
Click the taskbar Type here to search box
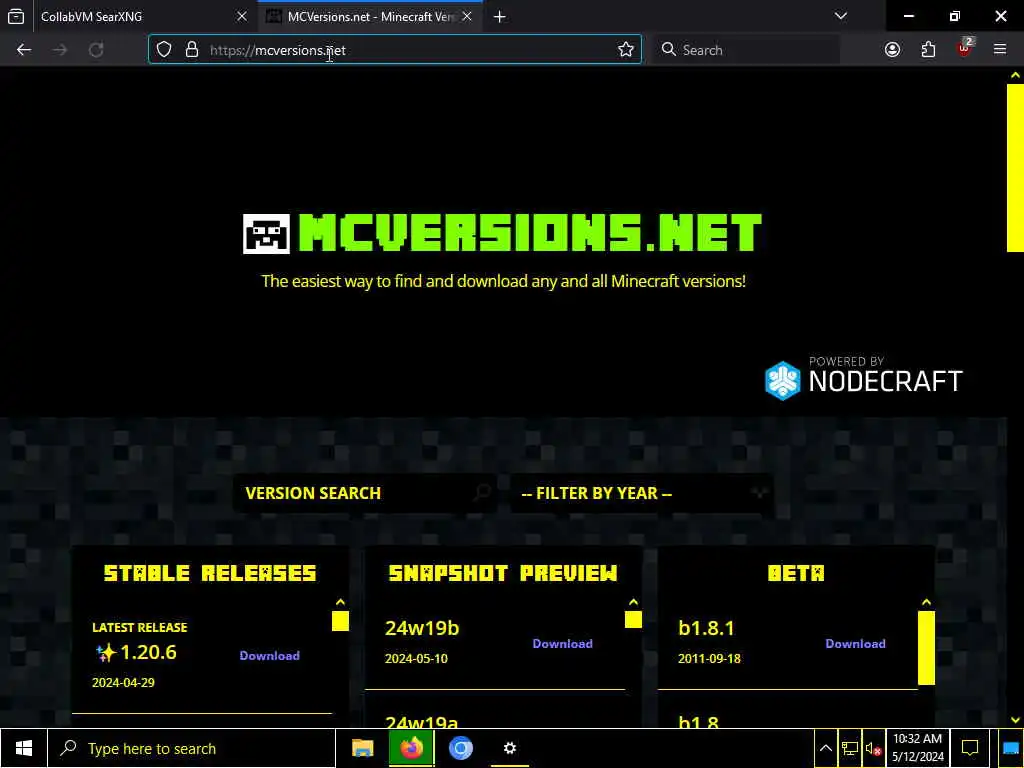coord(191,748)
